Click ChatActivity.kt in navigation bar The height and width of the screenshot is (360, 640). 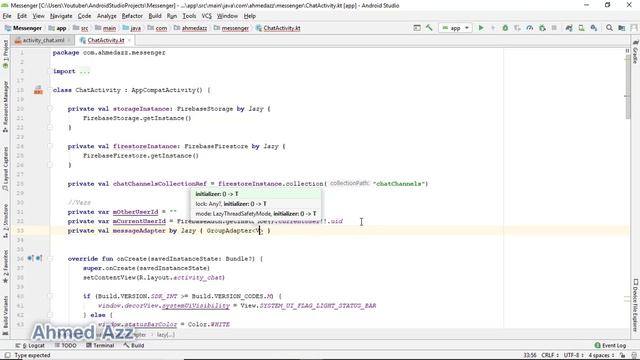coord(278,28)
